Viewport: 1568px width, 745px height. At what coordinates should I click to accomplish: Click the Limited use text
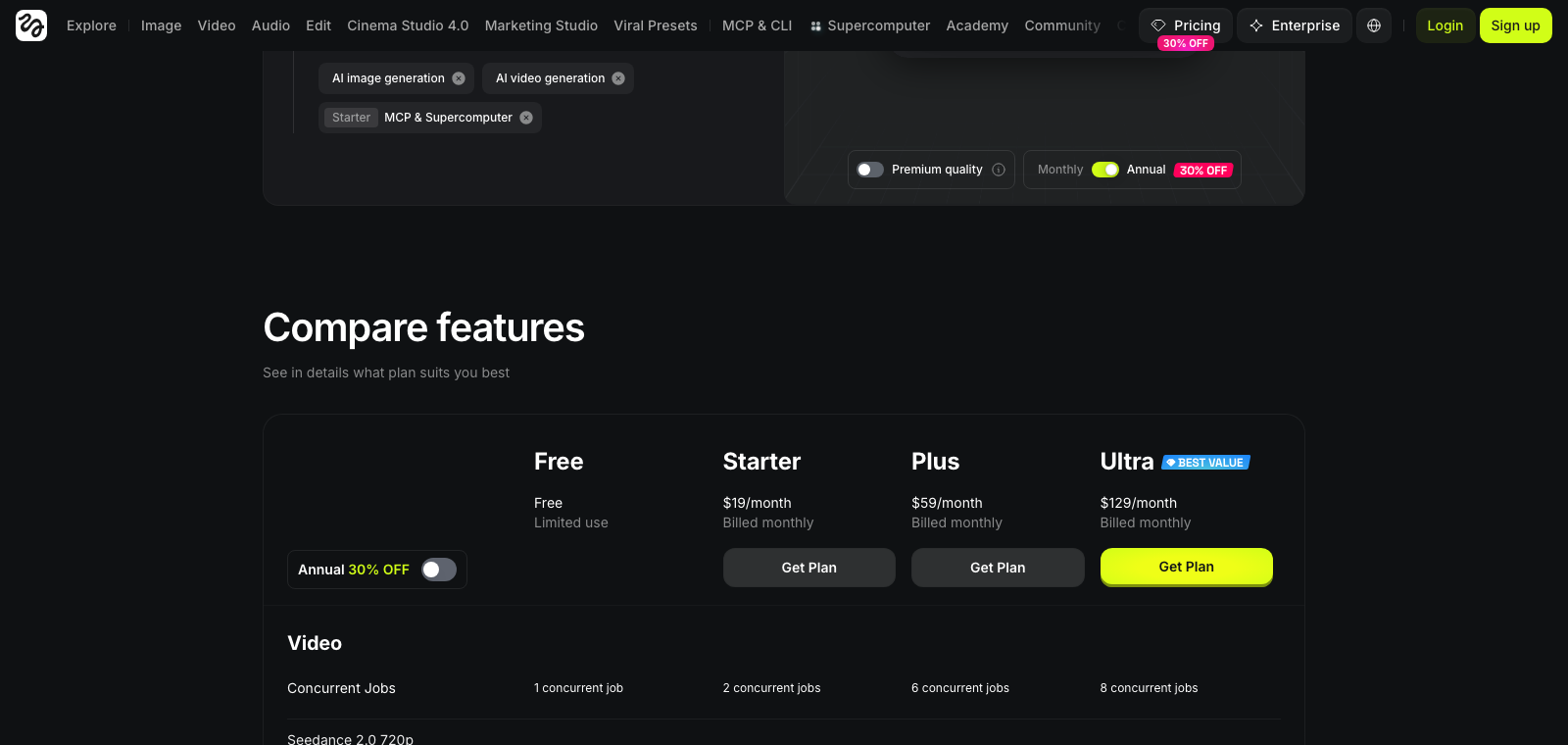(571, 522)
